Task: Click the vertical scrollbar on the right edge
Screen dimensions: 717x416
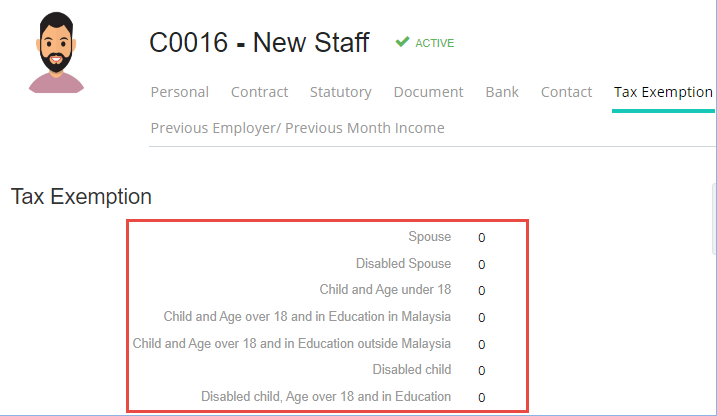Action: (x=714, y=219)
